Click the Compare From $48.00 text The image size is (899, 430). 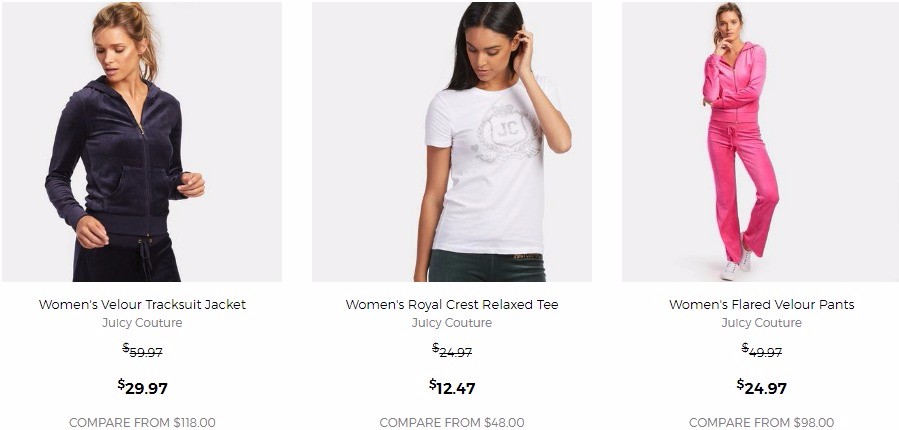(x=452, y=422)
